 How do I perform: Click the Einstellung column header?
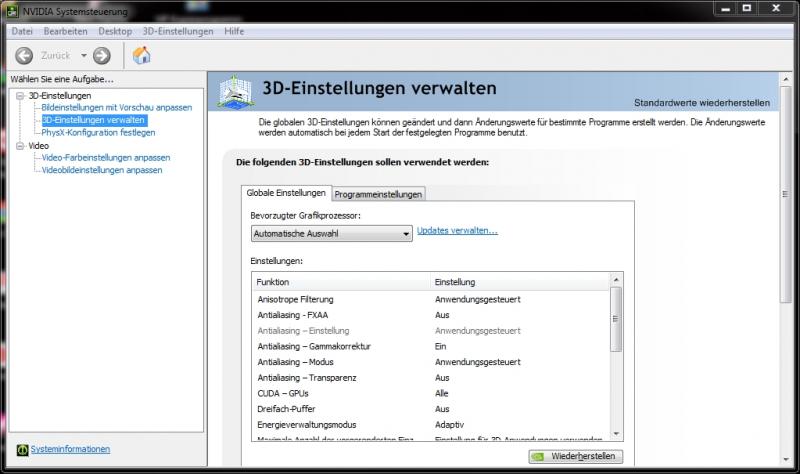pyautogui.click(x=520, y=282)
